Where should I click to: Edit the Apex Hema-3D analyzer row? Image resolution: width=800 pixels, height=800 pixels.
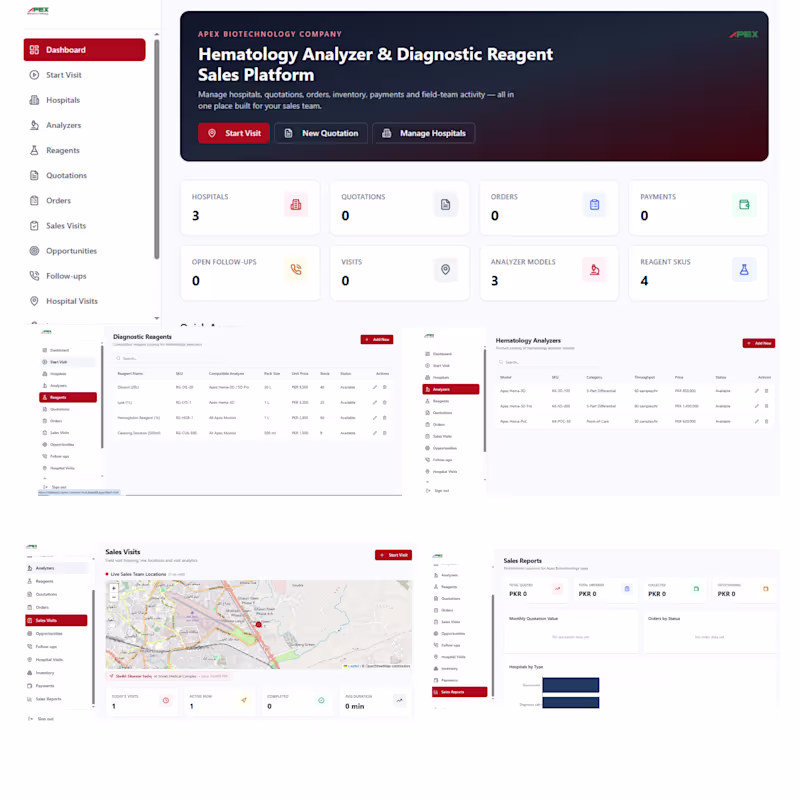[757, 391]
